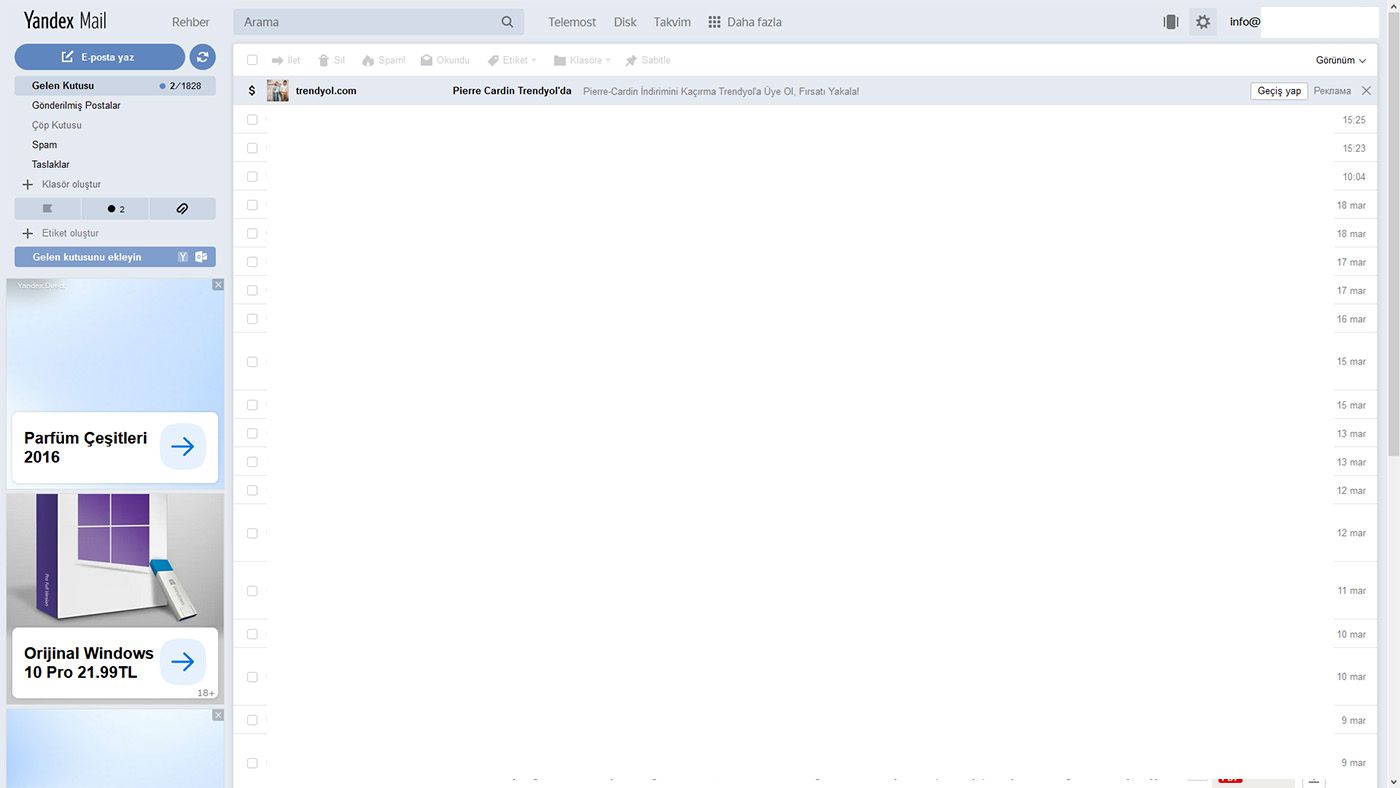Close the bottom sidebar advertisement

(x=218, y=715)
